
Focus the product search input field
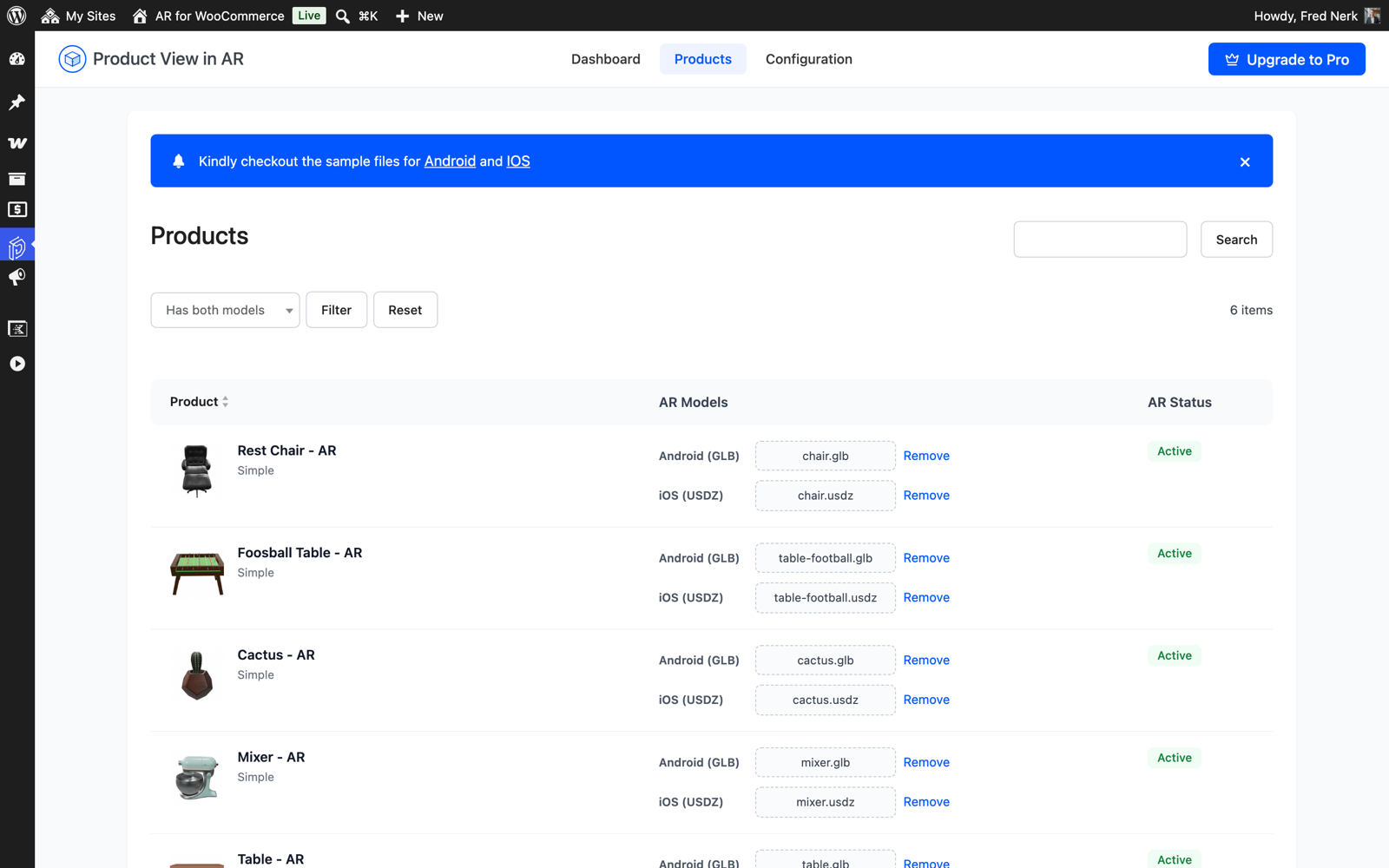[x=1100, y=240]
